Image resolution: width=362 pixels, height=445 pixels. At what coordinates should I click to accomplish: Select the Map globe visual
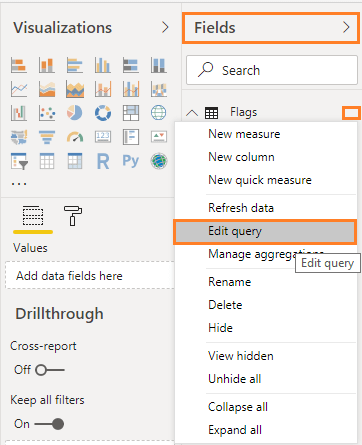point(159,113)
